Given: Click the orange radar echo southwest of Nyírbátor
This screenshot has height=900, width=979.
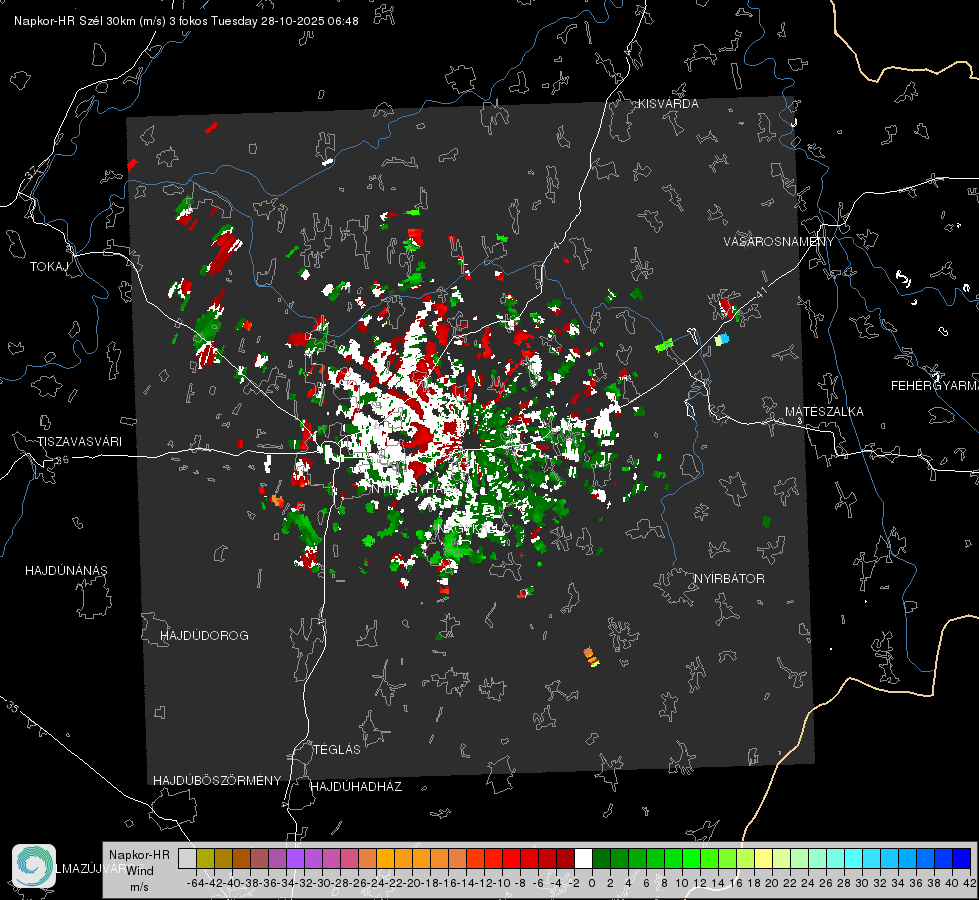Looking at the screenshot, I should tap(591, 657).
